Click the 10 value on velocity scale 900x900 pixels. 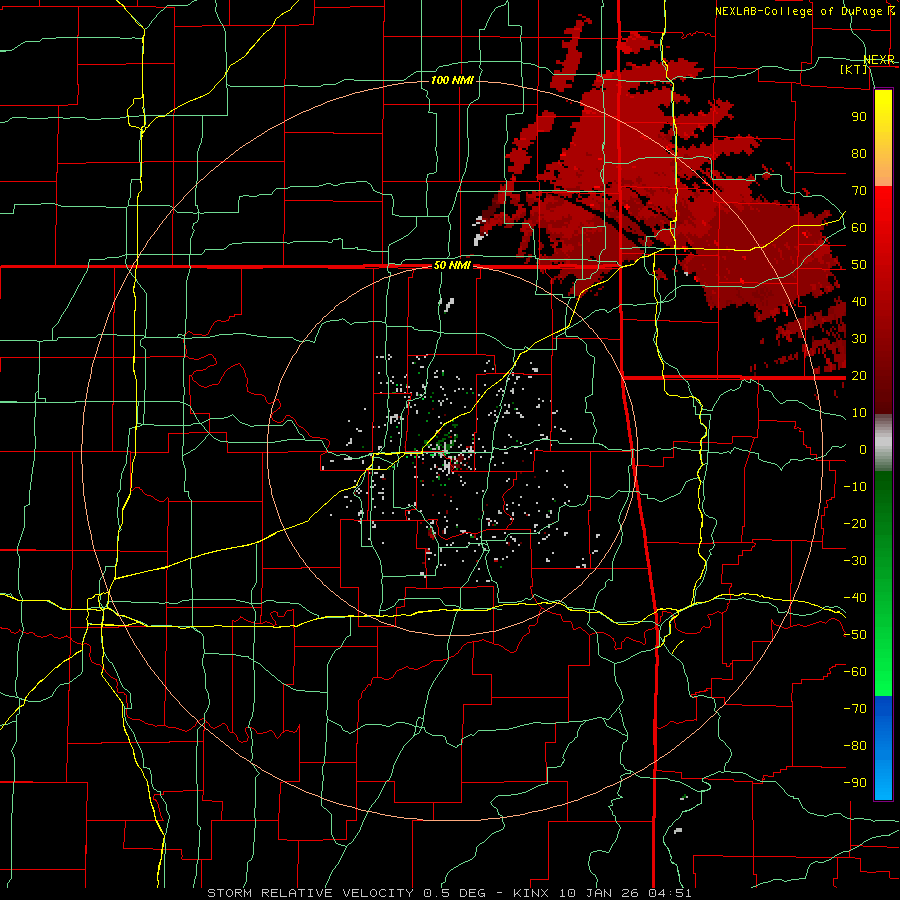pyautogui.click(x=859, y=413)
